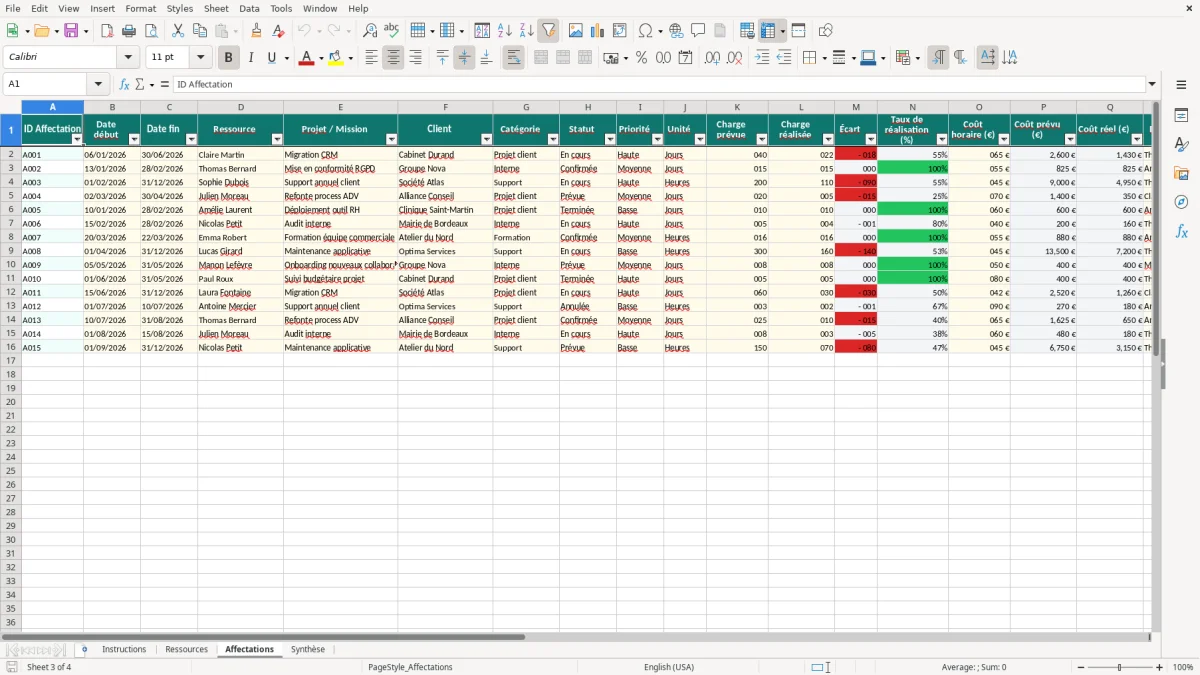Toggle AutoFilter funnel button
1200x675 pixels.
[x=548, y=31]
